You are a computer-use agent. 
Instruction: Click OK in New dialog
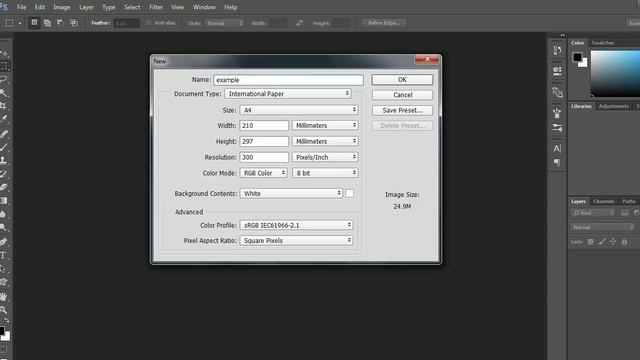[x=402, y=80]
